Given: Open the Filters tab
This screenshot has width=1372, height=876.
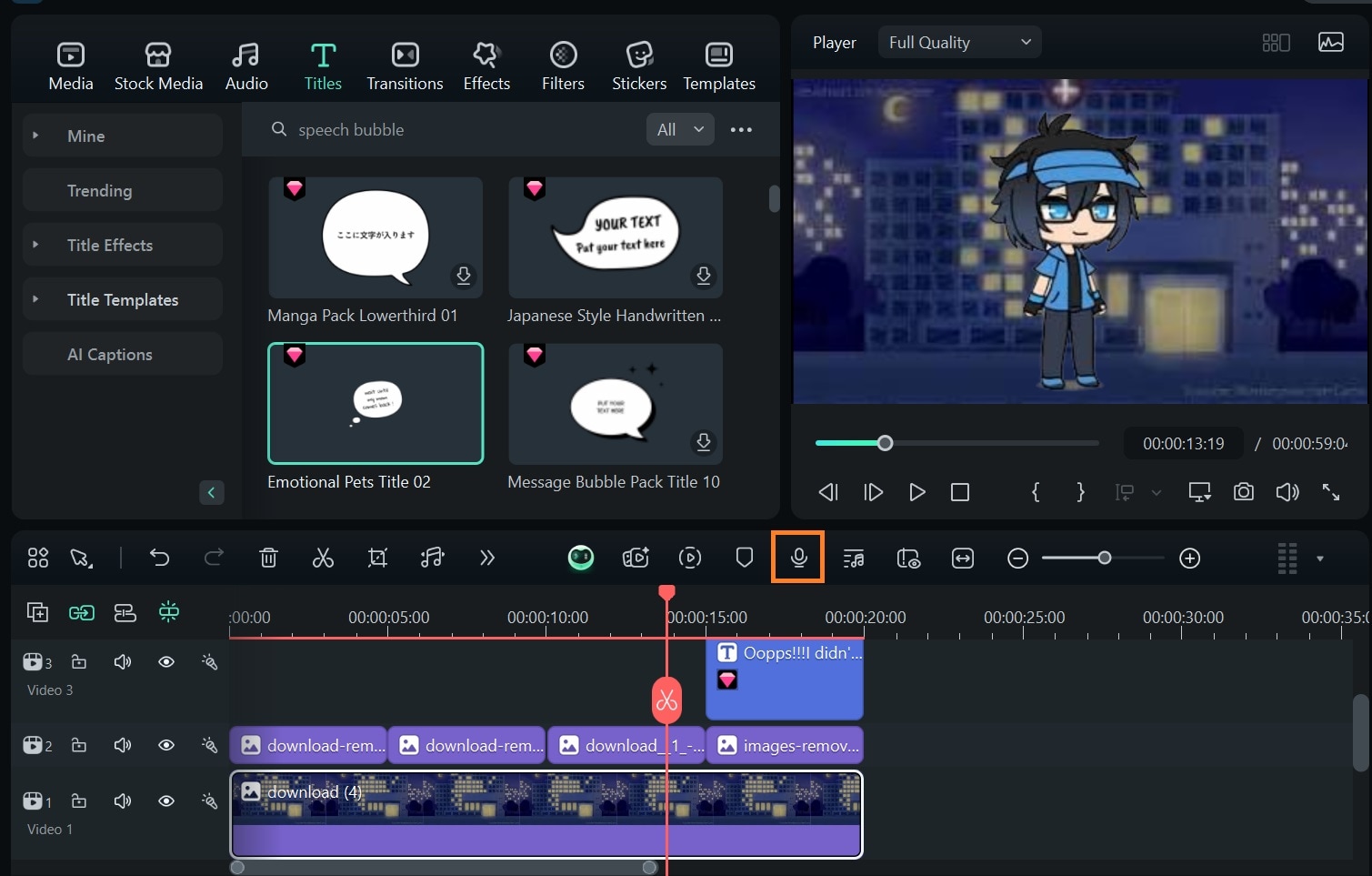Looking at the screenshot, I should pyautogui.click(x=563, y=66).
